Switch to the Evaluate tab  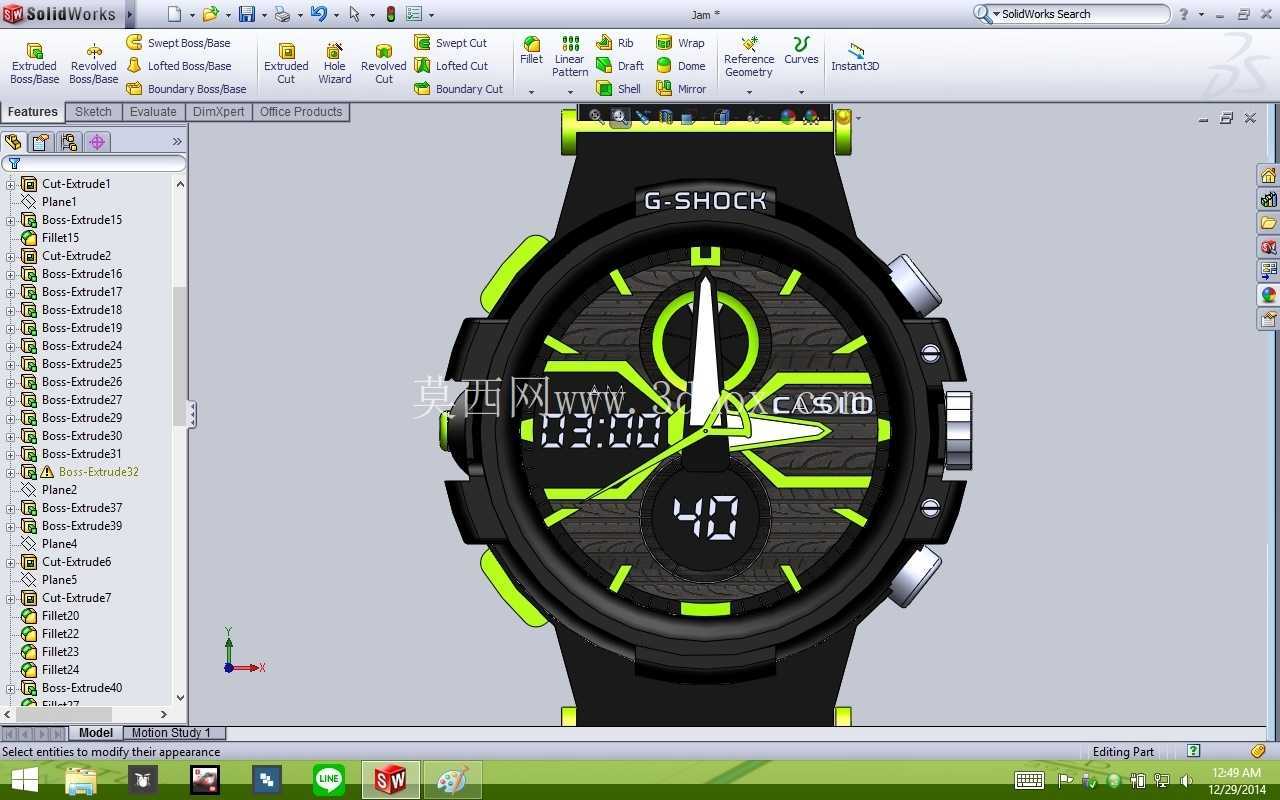pos(153,112)
